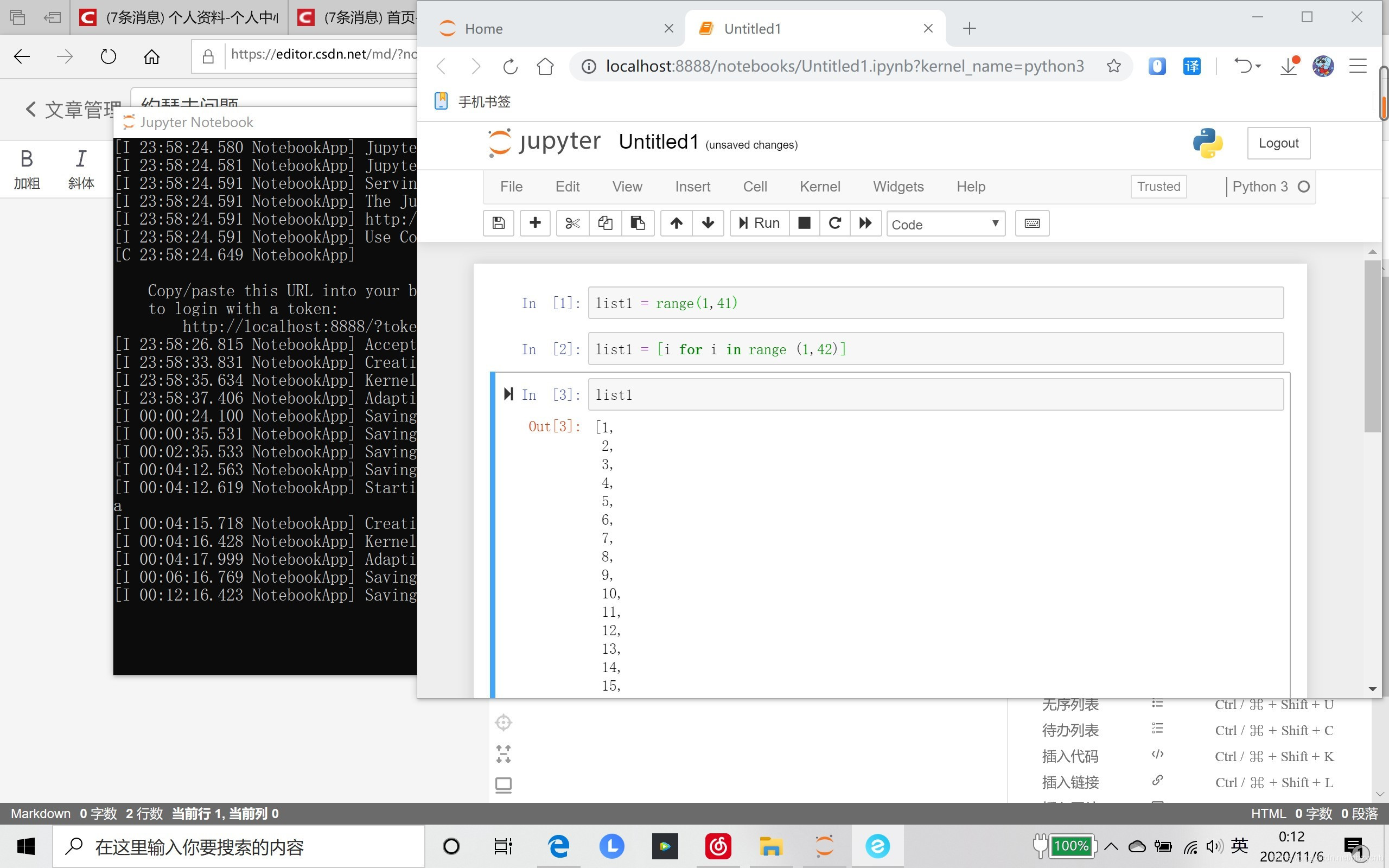Open the Cell menu in Jupyter

point(755,187)
